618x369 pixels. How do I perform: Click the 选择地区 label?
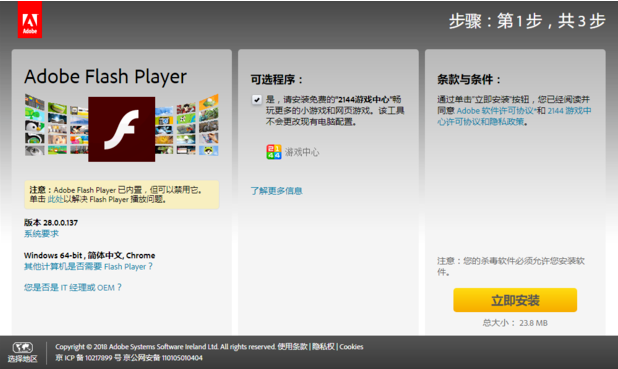pyautogui.click(x=22, y=359)
